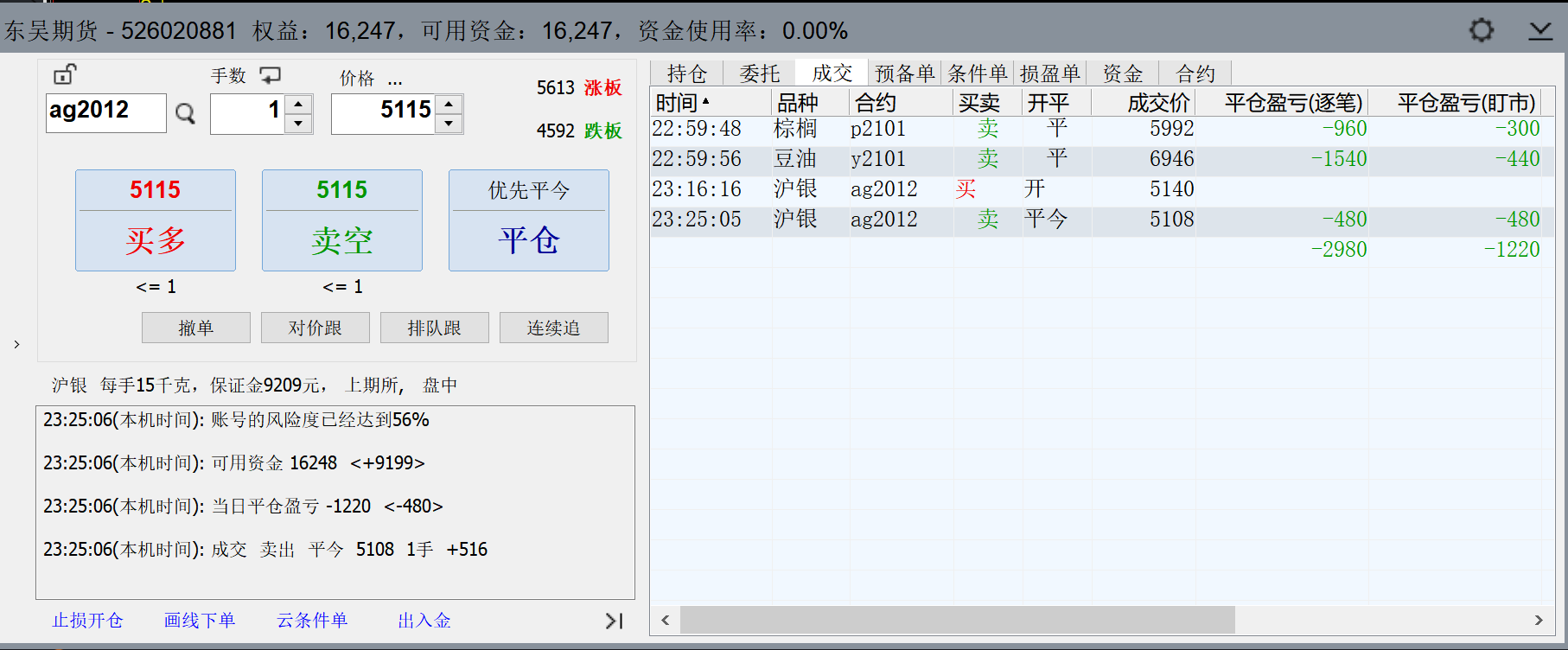Sort by the 合约 column header
This screenshot has width=1568, height=650.
point(902,103)
